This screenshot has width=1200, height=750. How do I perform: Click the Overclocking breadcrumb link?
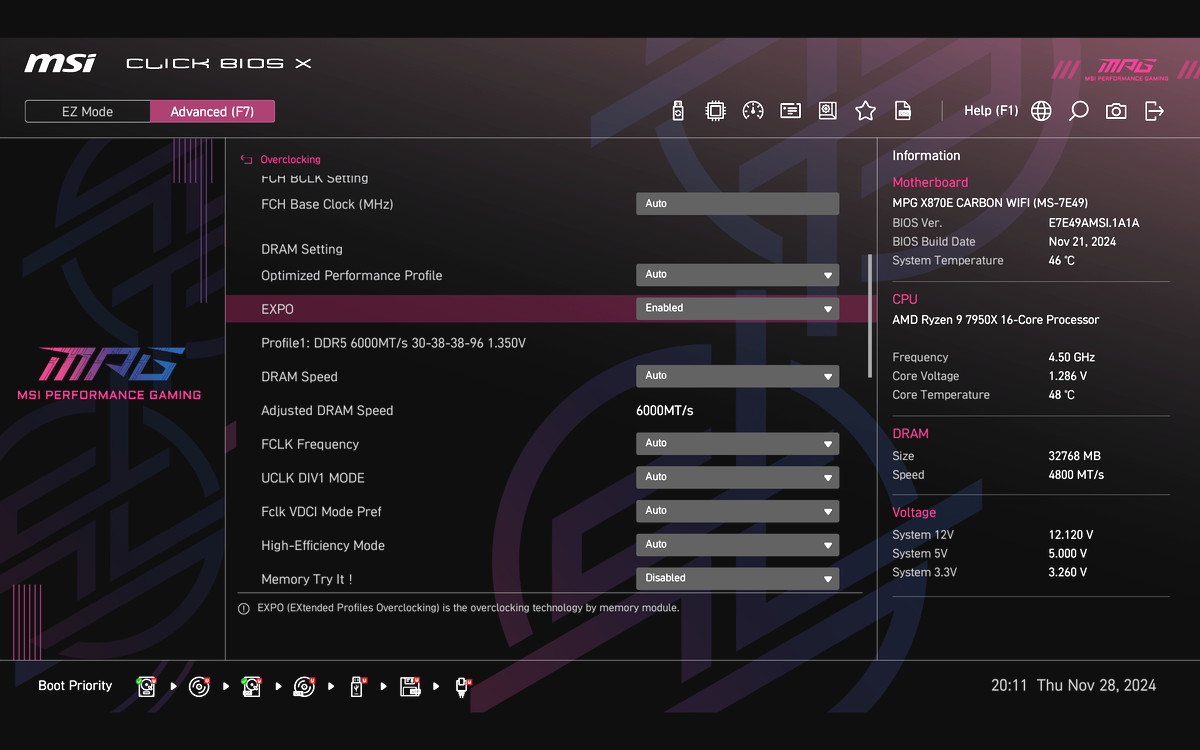(290, 159)
